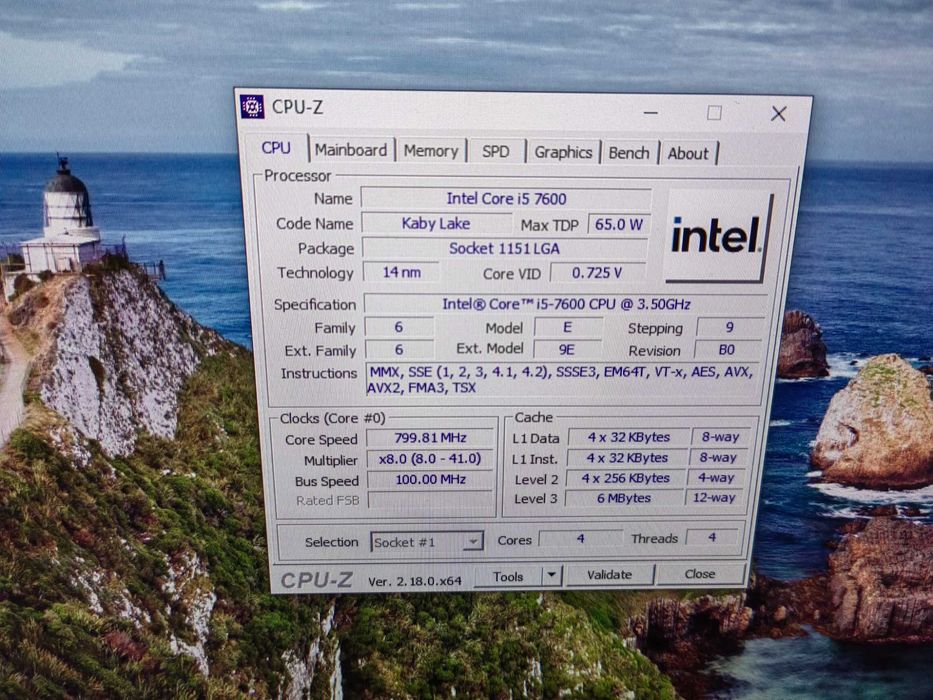
Task: Minimize the CPU-Z window
Action: 650,112
